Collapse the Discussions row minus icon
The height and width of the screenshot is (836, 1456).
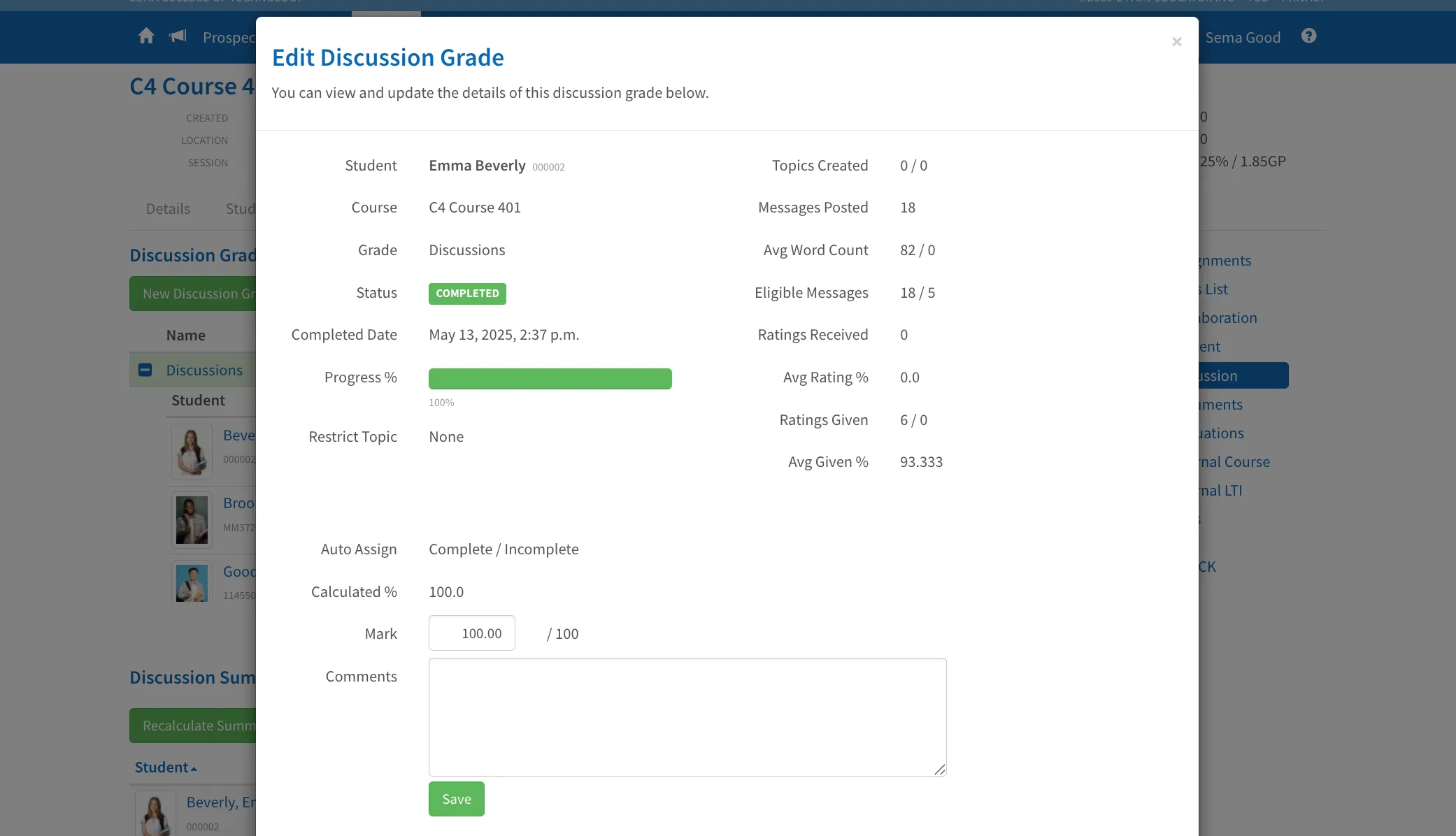point(145,370)
